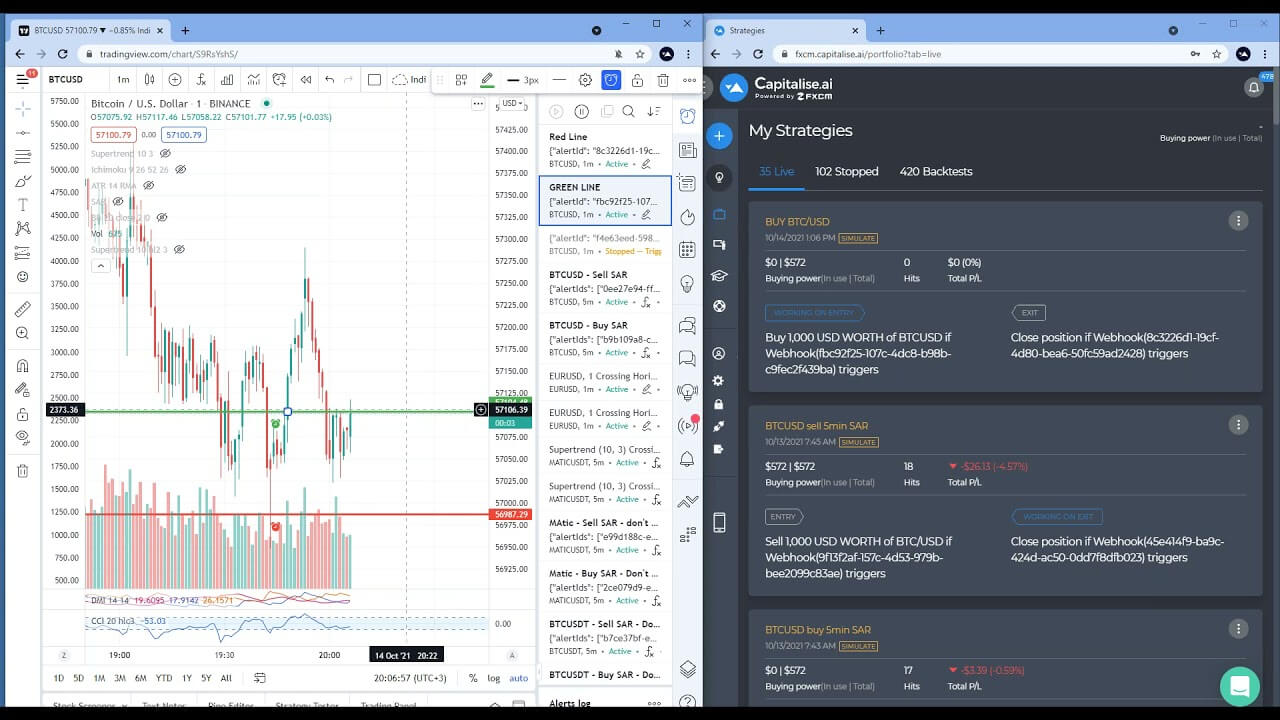1280x720 pixels.
Task: Open indicators fx menu
Action: click(201, 80)
